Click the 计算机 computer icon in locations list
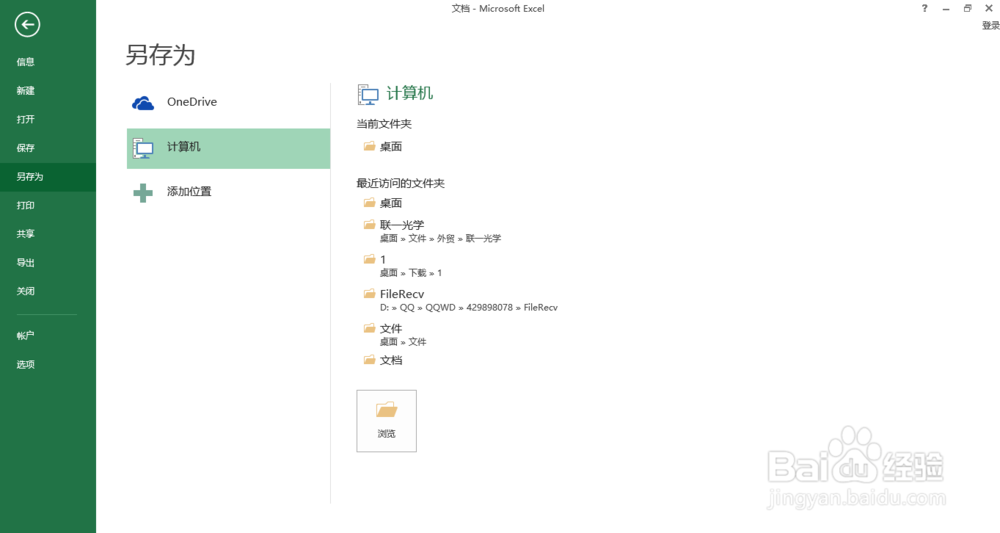The height and width of the screenshot is (533, 1000). (143, 149)
